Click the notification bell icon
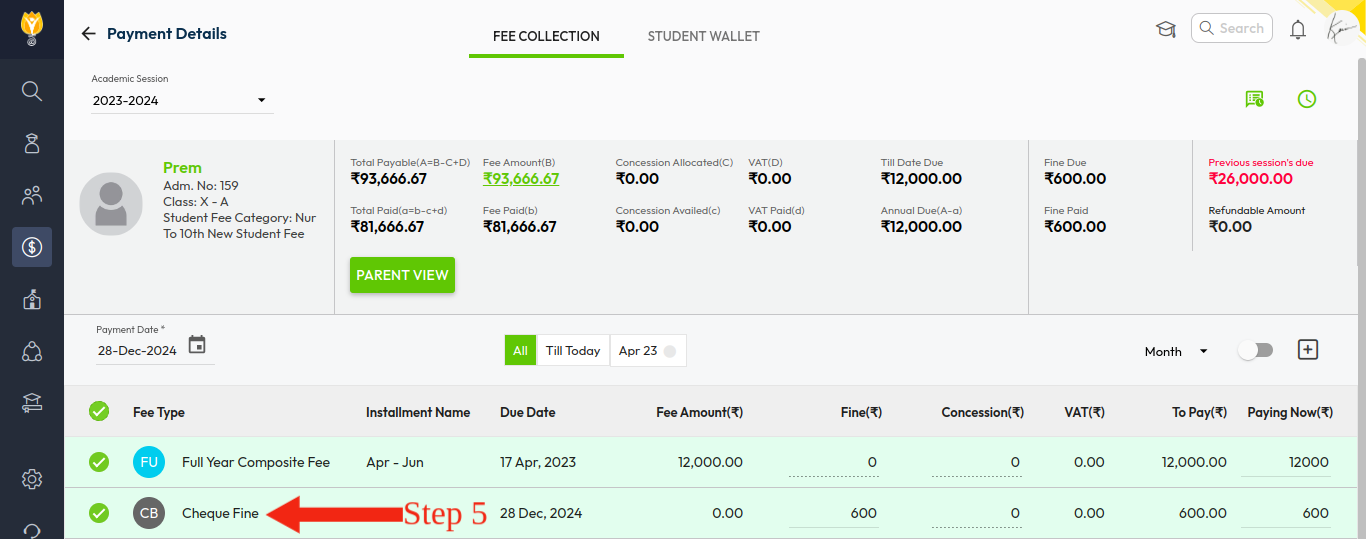1366x539 pixels. click(1298, 30)
